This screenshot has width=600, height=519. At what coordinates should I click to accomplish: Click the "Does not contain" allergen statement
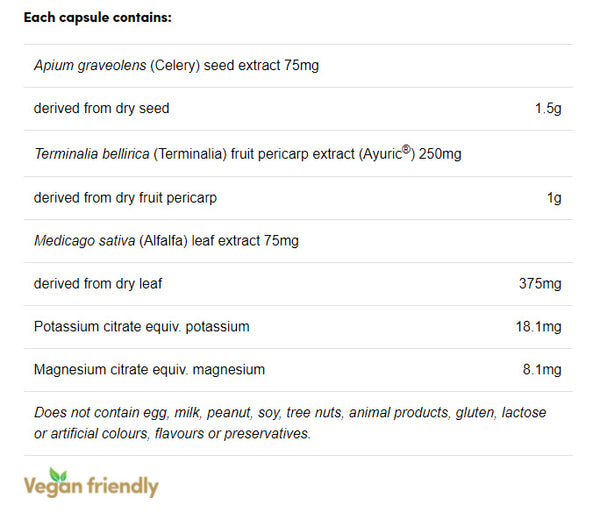tap(290, 412)
